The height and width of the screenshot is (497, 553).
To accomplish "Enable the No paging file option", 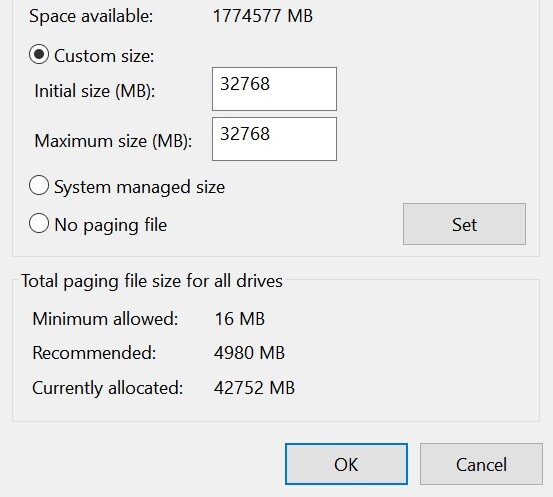I will pos(39,223).
